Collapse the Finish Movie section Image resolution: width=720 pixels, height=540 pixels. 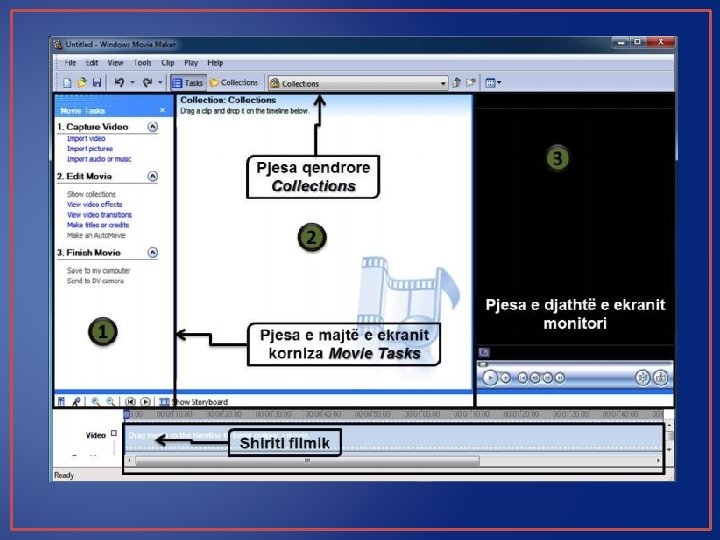pos(152,253)
